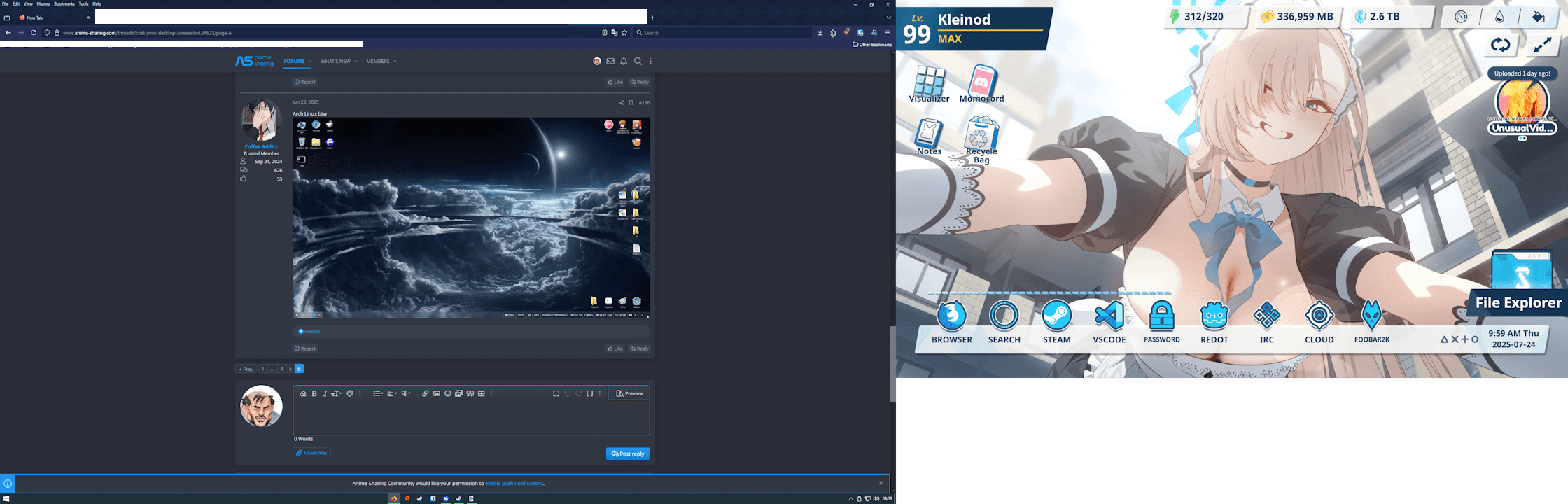Click the forum search magnifier icon
This screenshot has width=1568, height=504.
tap(638, 62)
